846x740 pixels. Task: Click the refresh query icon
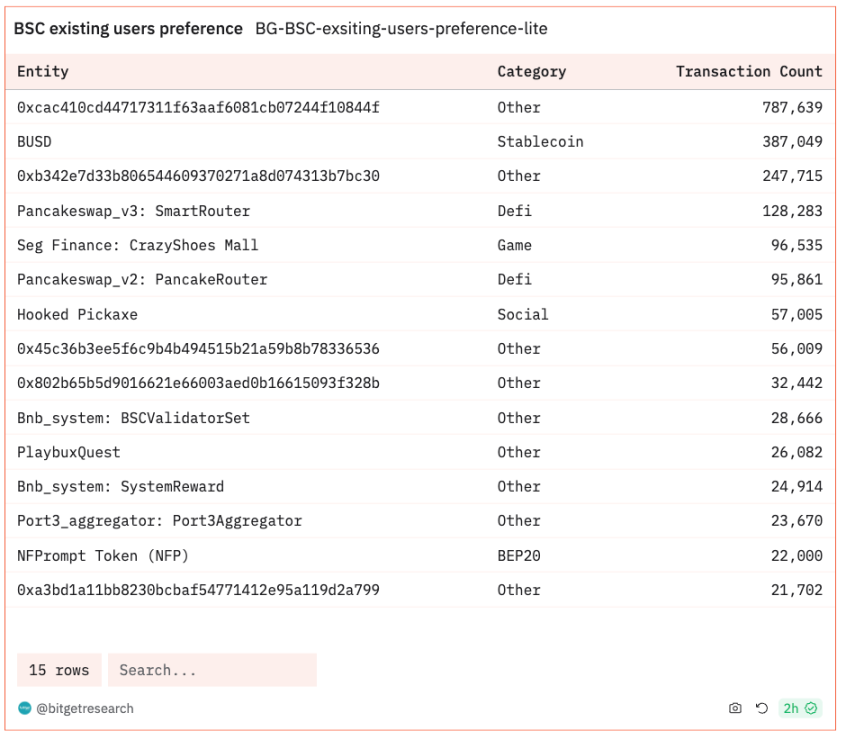(762, 708)
